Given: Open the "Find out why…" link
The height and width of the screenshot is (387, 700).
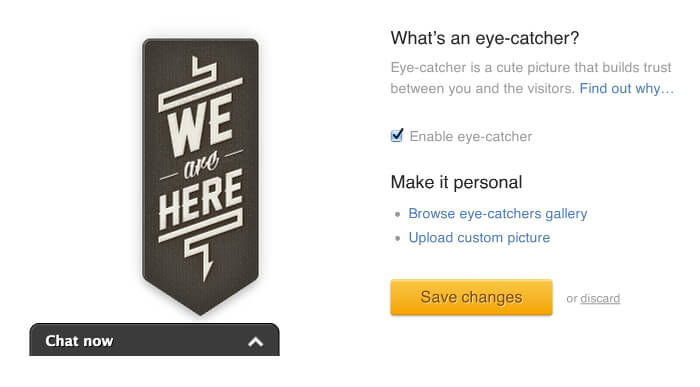Looking at the screenshot, I should click(x=626, y=88).
